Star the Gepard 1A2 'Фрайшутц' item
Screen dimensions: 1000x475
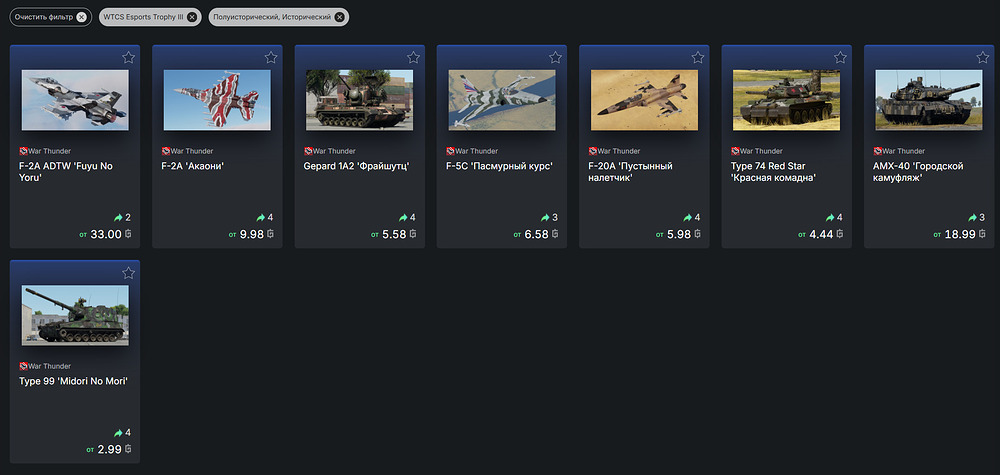(413, 58)
